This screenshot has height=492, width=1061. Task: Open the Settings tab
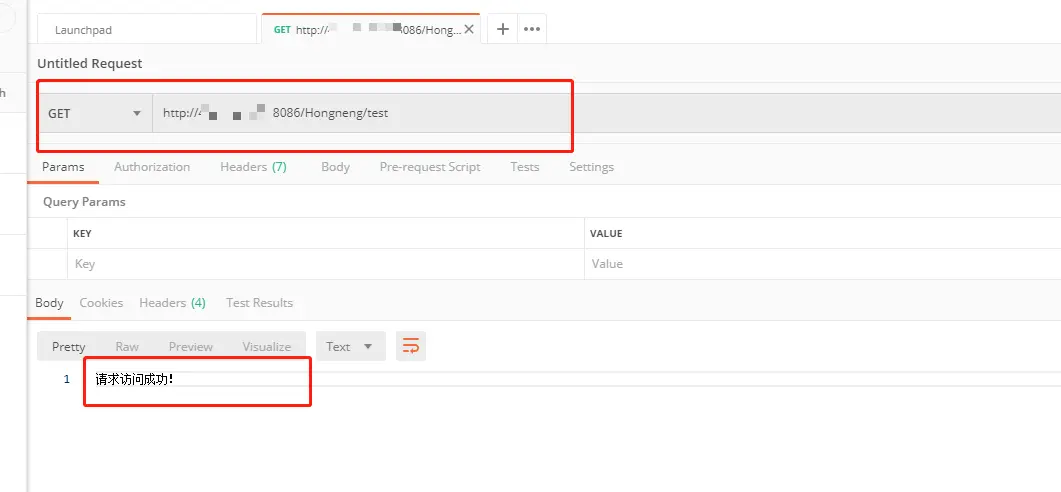591,166
